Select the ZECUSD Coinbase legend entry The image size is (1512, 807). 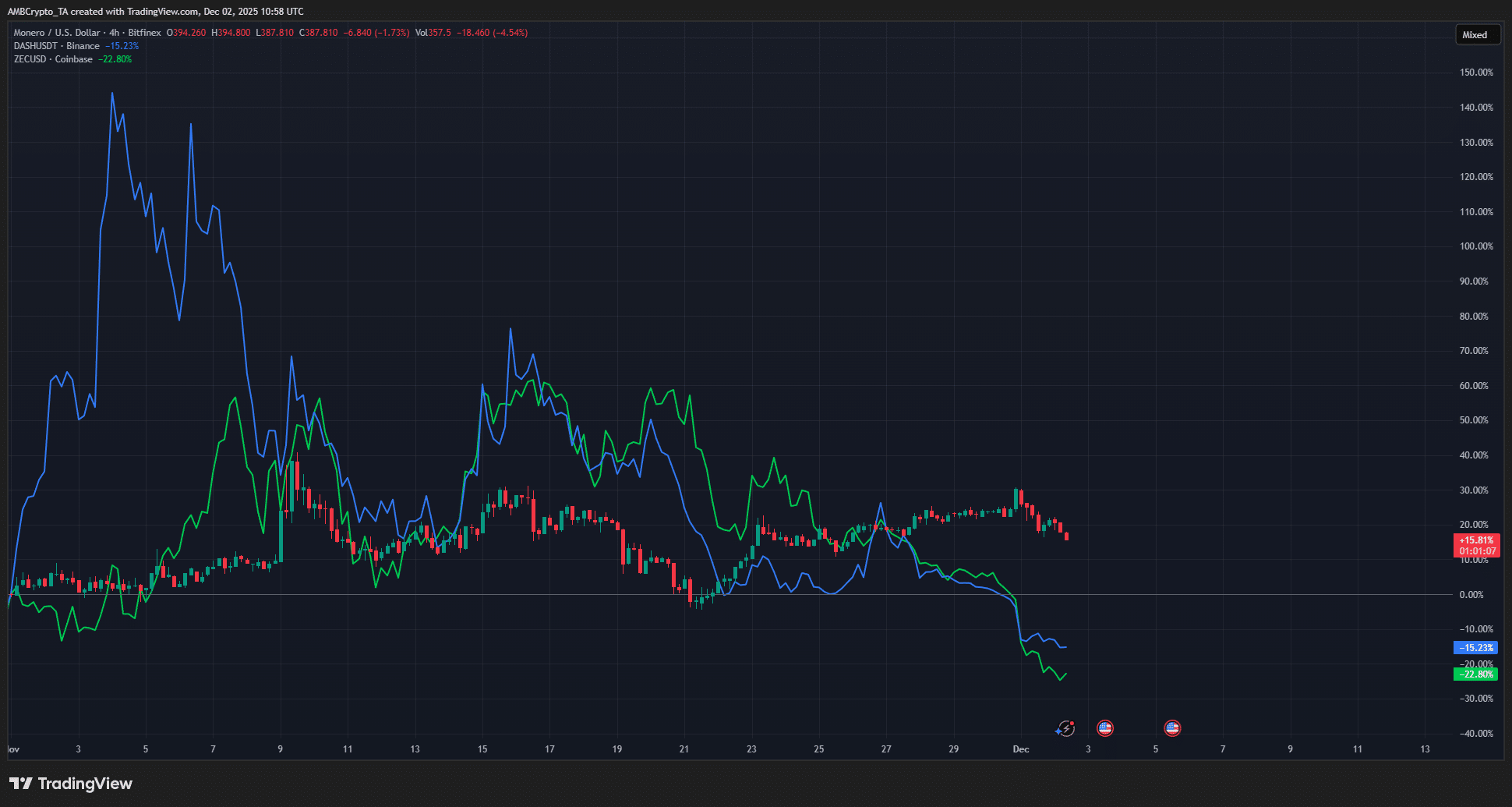click(53, 59)
